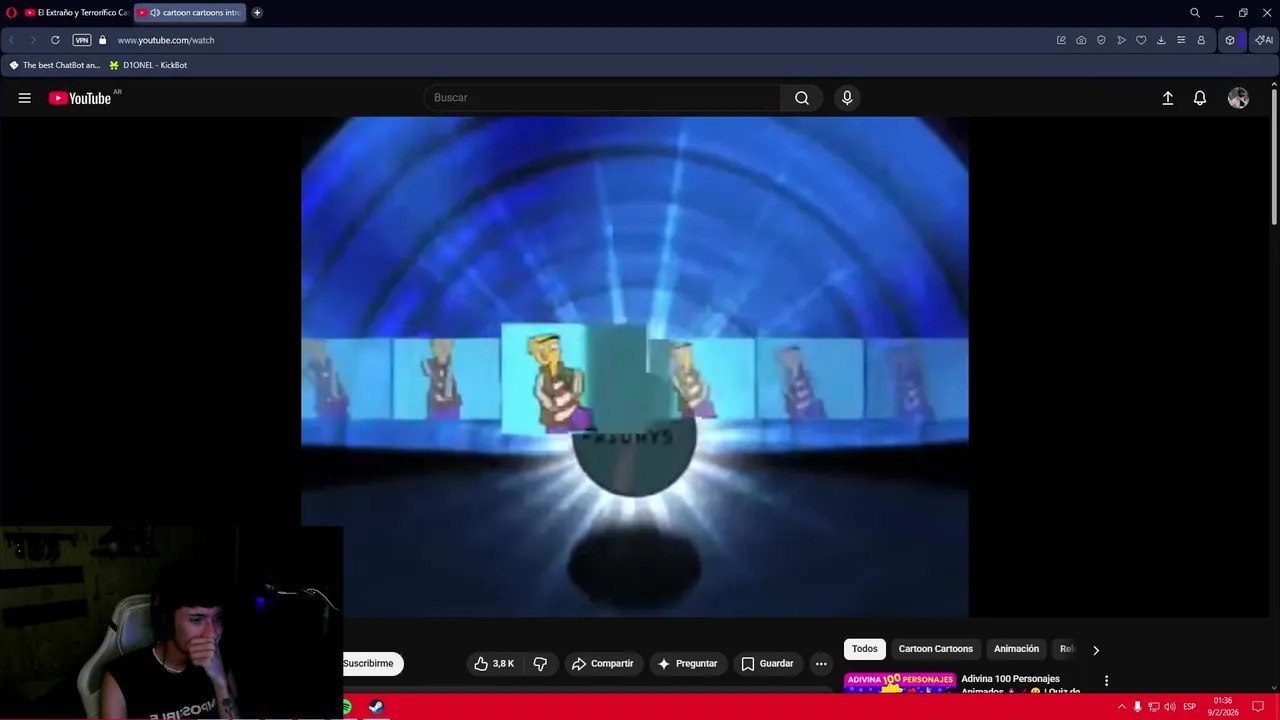Change input language ESP
This screenshot has height=720, width=1280.
1190,707
